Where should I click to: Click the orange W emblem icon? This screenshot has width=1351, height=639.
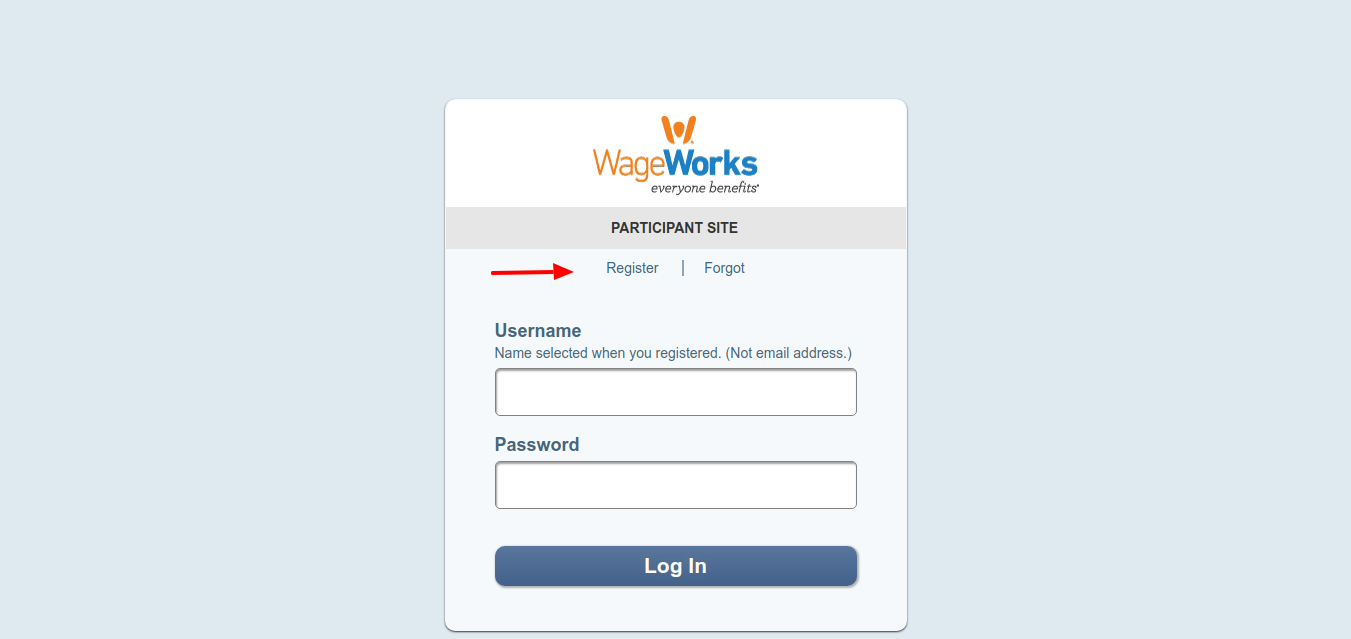point(677,130)
